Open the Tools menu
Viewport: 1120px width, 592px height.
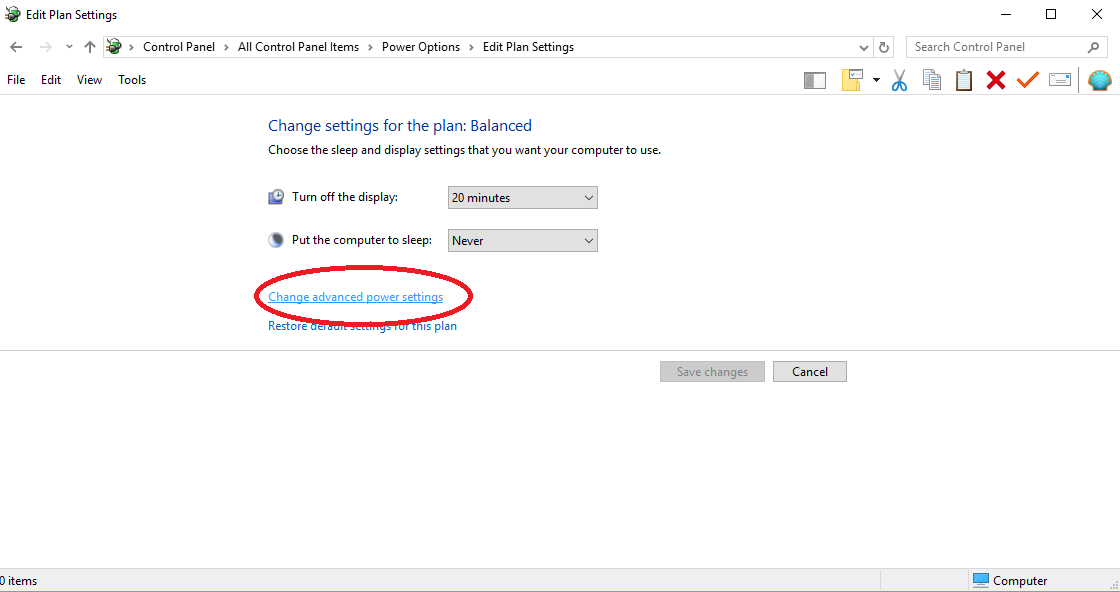coord(132,80)
